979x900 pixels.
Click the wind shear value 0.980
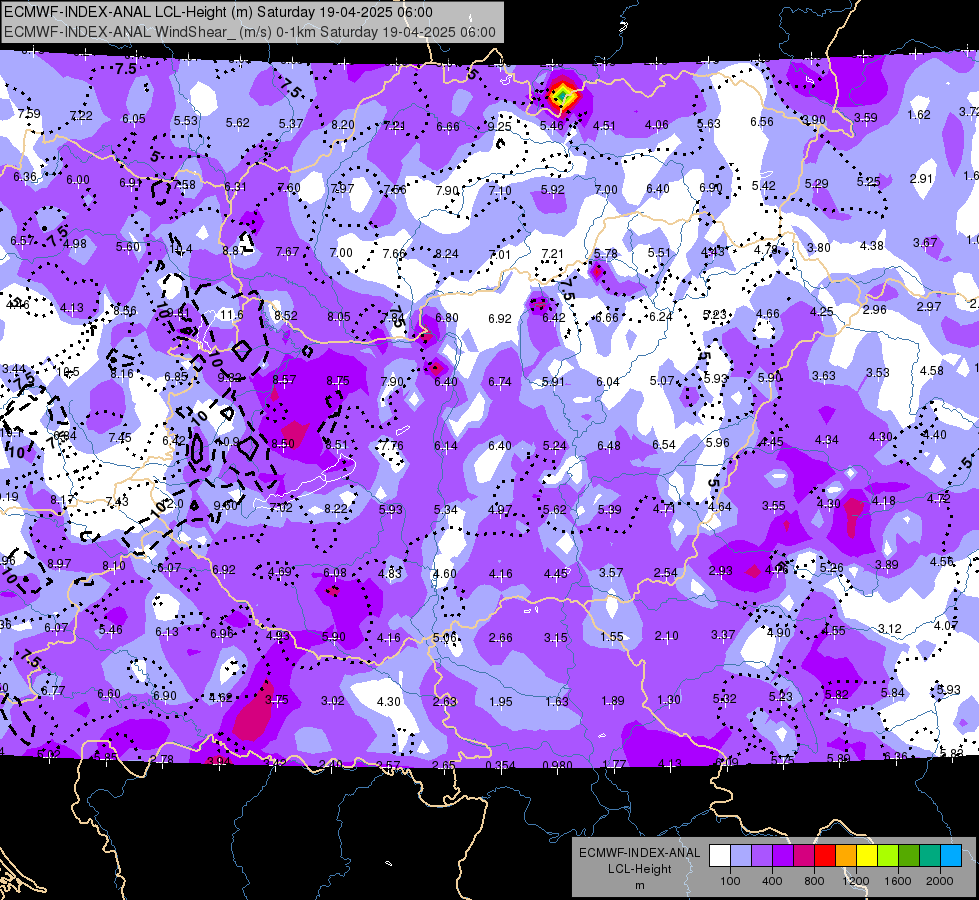pyautogui.click(x=558, y=766)
